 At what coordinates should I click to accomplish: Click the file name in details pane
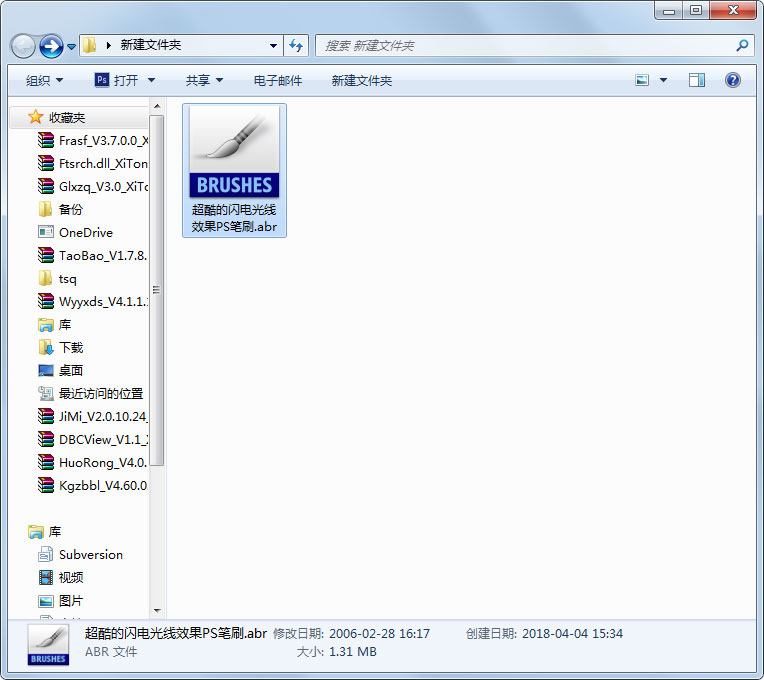tap(176, 633)
